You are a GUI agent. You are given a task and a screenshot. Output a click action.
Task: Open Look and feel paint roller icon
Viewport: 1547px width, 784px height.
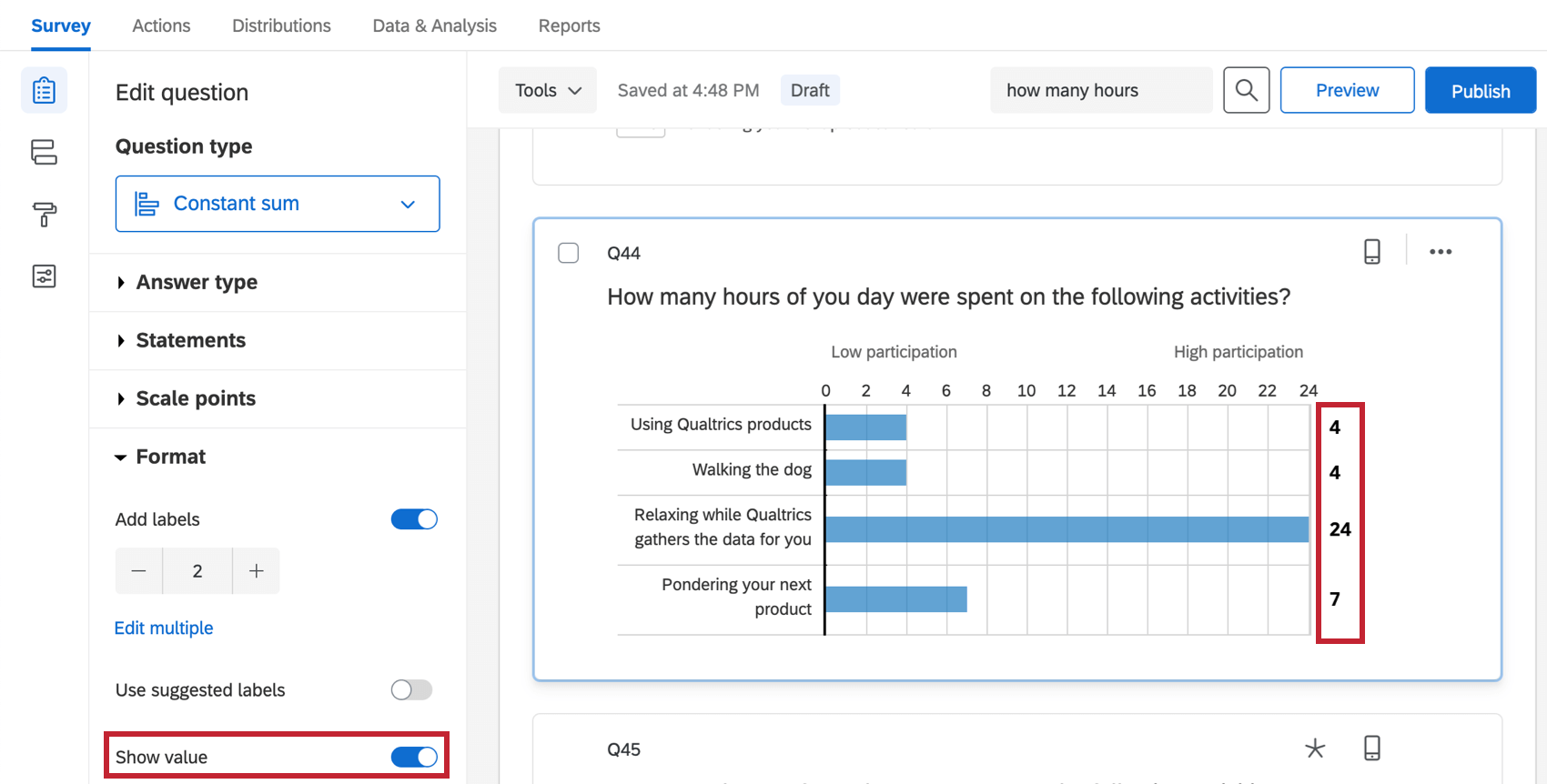(44, 215)
